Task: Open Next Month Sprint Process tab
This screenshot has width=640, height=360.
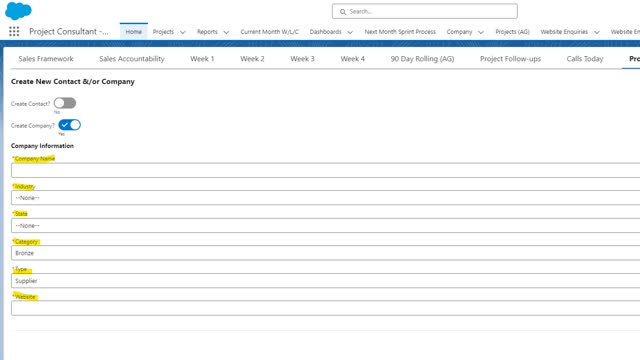Action: point(400,31)
